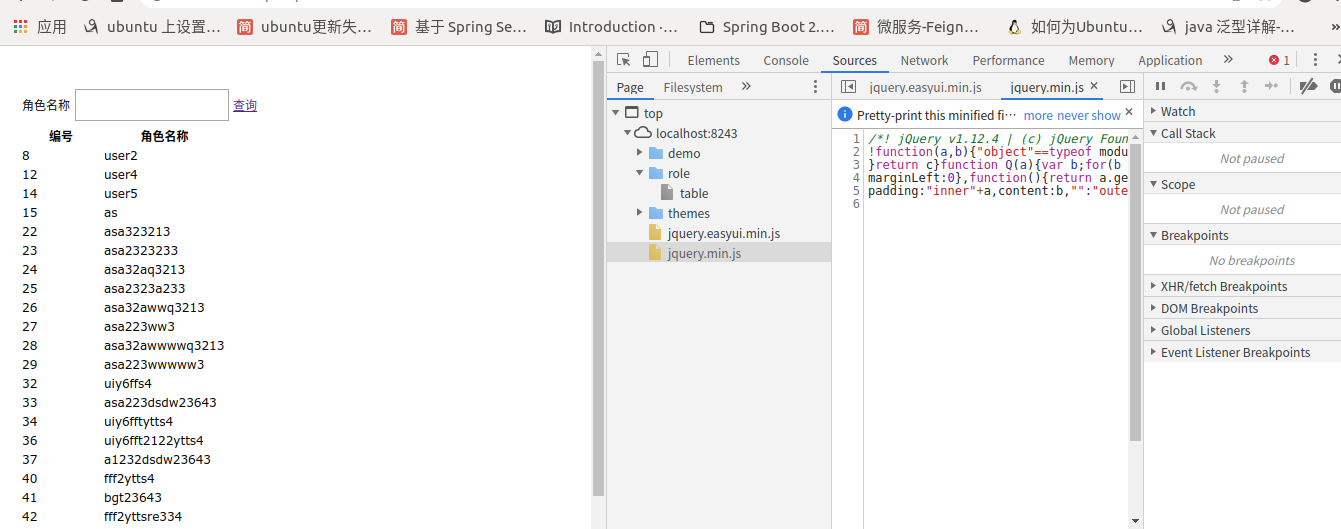Open the apps grid bookmark icon
The width and height of the screenshot is (1341, 529).
tap(20, 27)
